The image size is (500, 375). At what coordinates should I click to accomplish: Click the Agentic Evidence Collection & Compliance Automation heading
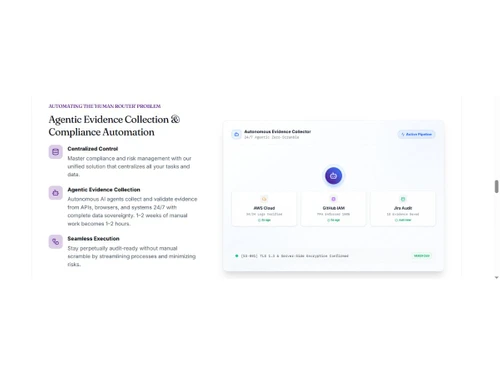(x=114, y=126)
